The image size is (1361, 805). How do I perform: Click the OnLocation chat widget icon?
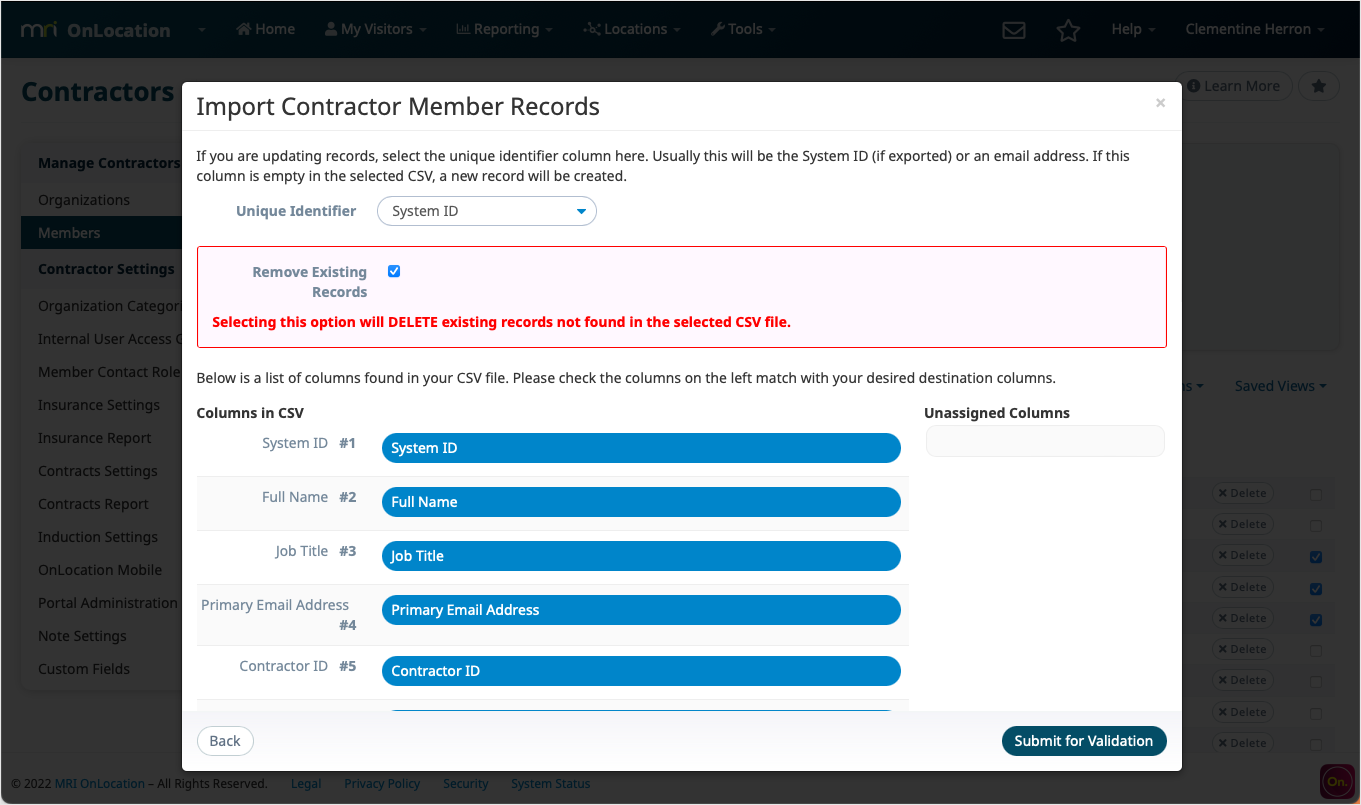click(x=1337, y=781)
